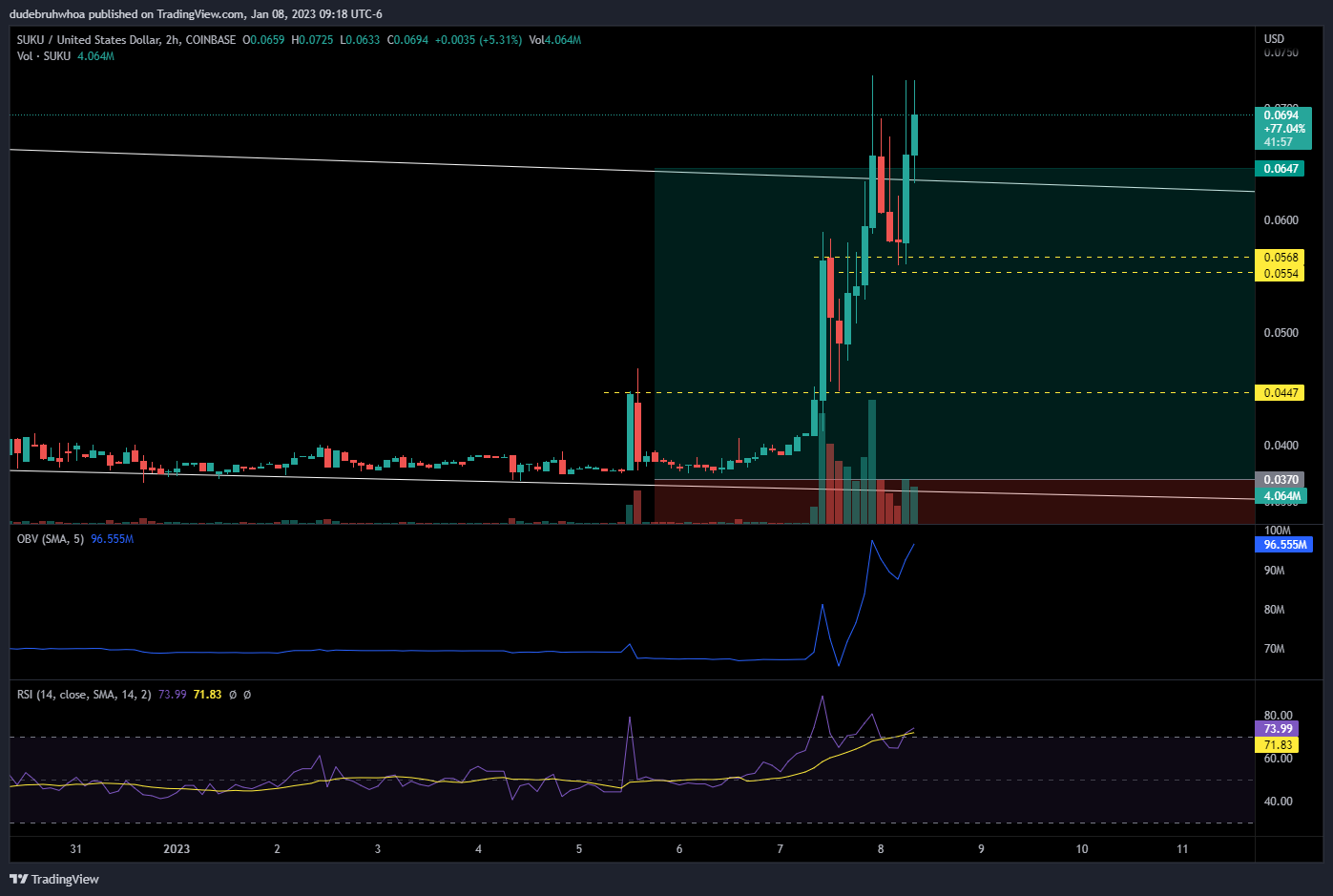Click the +0.0035 (+5.31%) change value

478,40
